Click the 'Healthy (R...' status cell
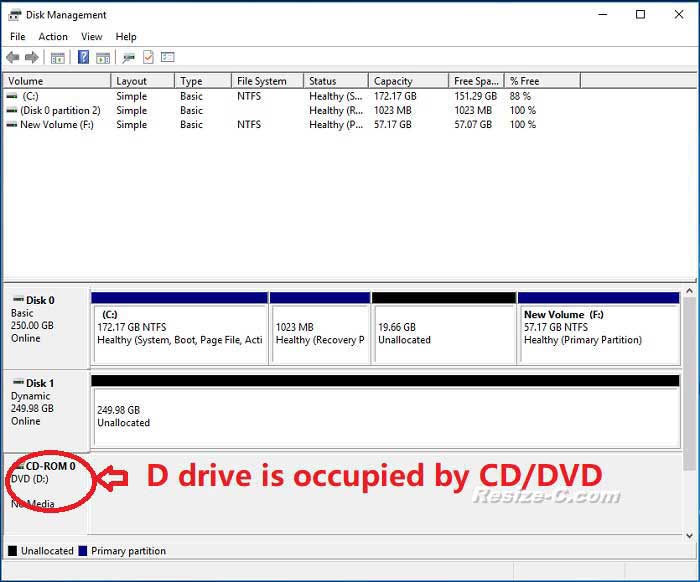 click(x=336, y=110)
